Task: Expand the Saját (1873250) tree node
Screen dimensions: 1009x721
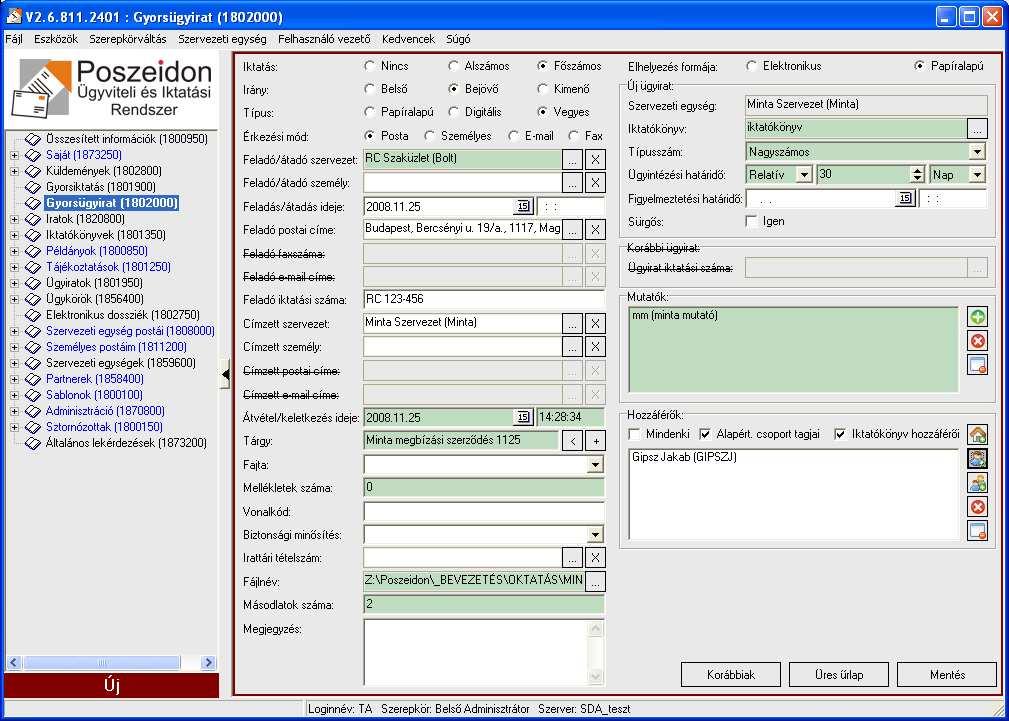Action: [15, 155]
